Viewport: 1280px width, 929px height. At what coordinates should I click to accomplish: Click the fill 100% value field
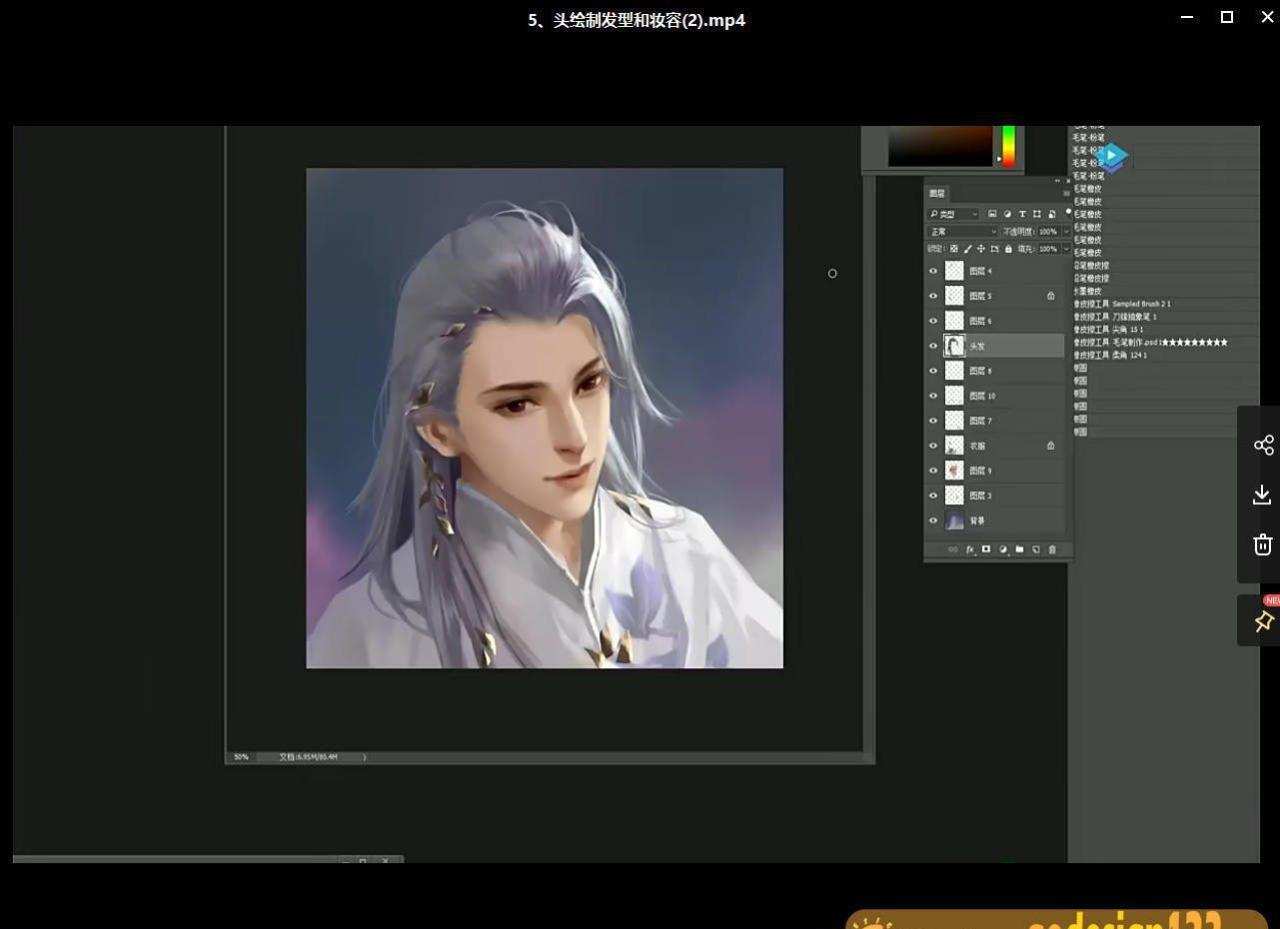pyautogui.click(x=1048, y=249)
